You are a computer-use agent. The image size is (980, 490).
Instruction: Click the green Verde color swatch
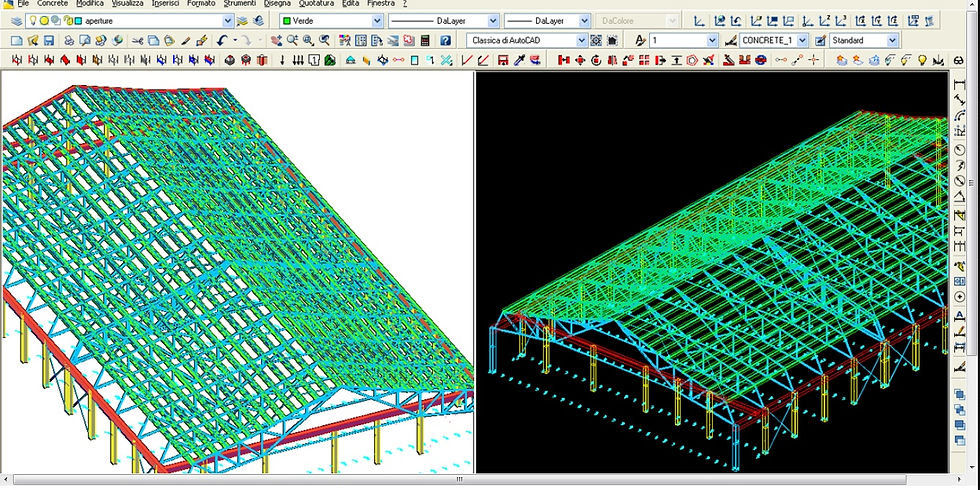[287, 20]
